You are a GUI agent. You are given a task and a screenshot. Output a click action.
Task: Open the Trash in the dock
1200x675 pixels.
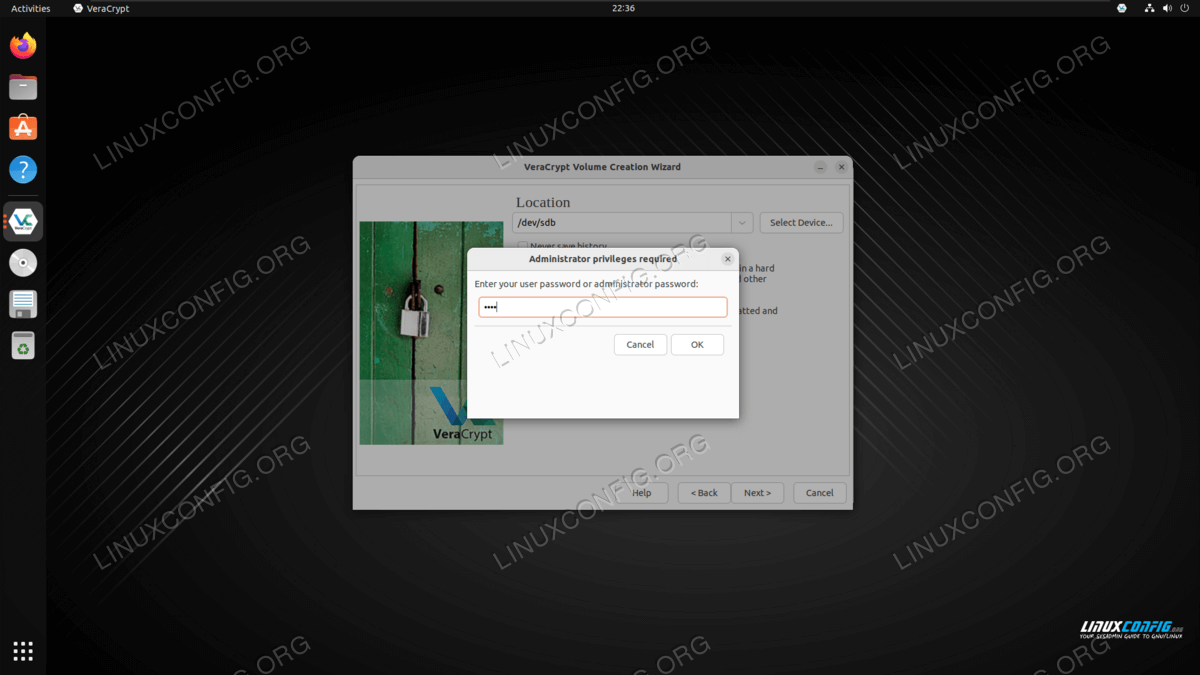point(23,345)
